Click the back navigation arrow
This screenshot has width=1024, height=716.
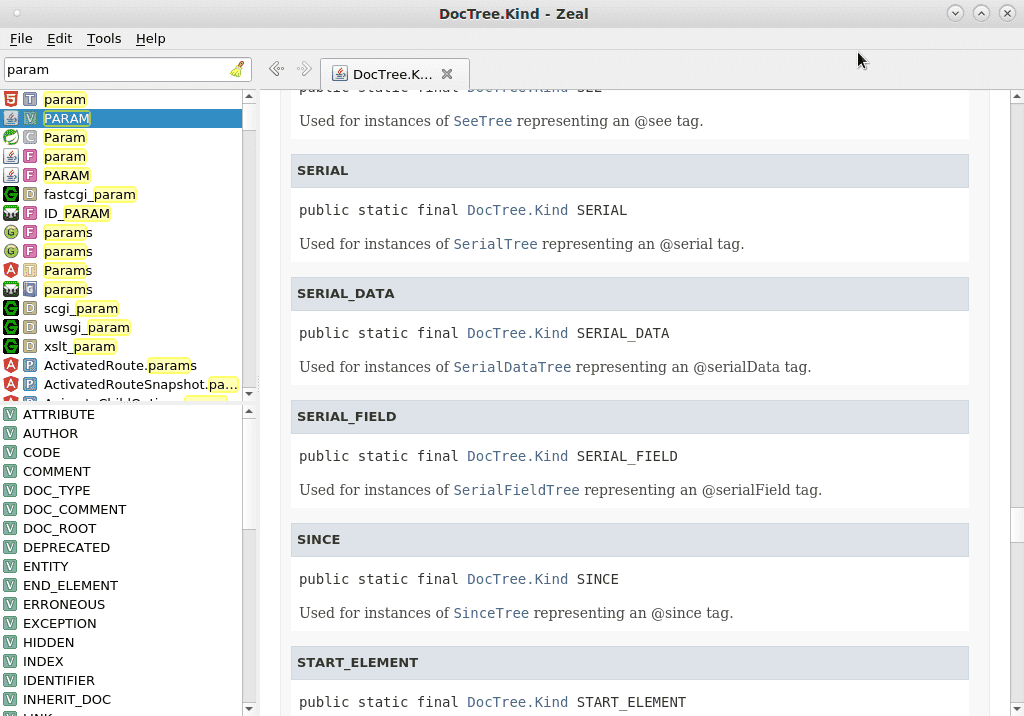(x=276, y=69)
